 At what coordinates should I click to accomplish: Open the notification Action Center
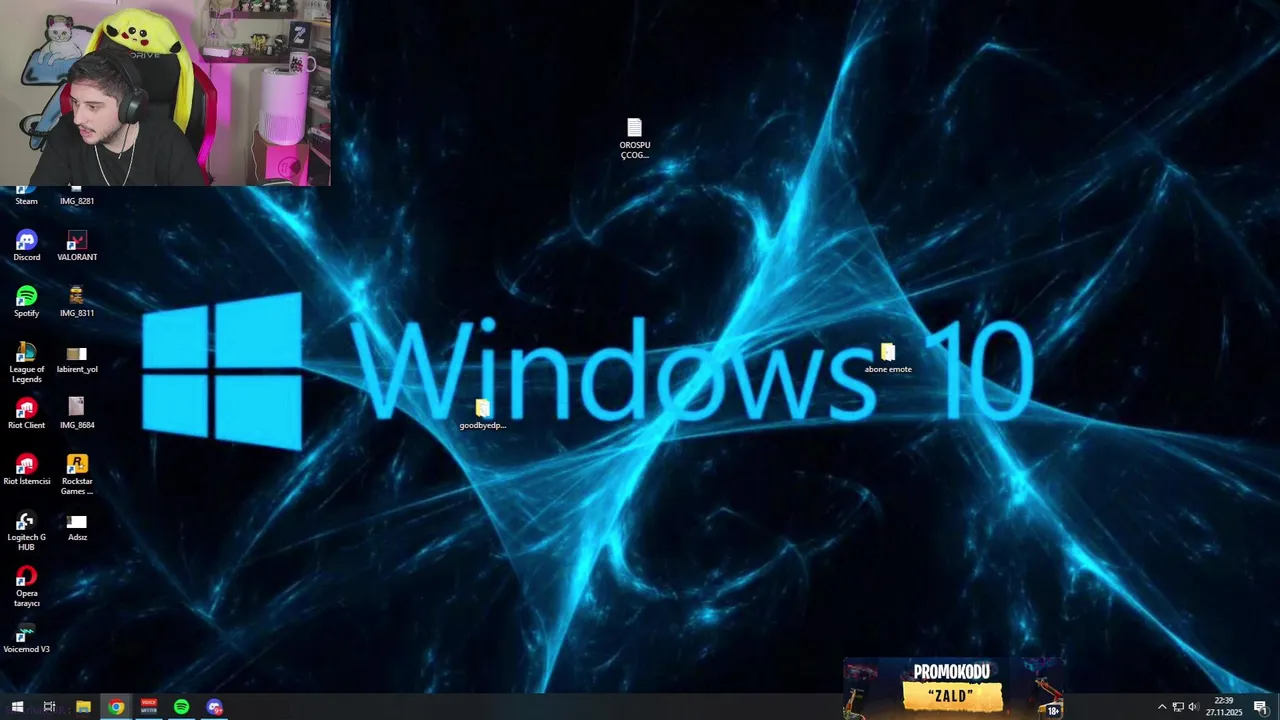point(1261,707)
